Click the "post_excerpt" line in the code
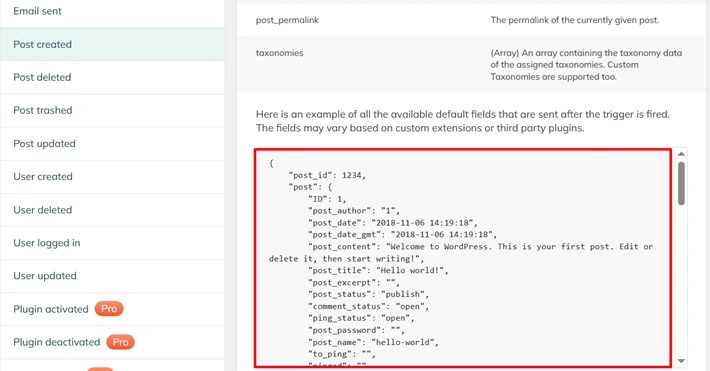The image size is (710, 371). (x=354, y=283)
